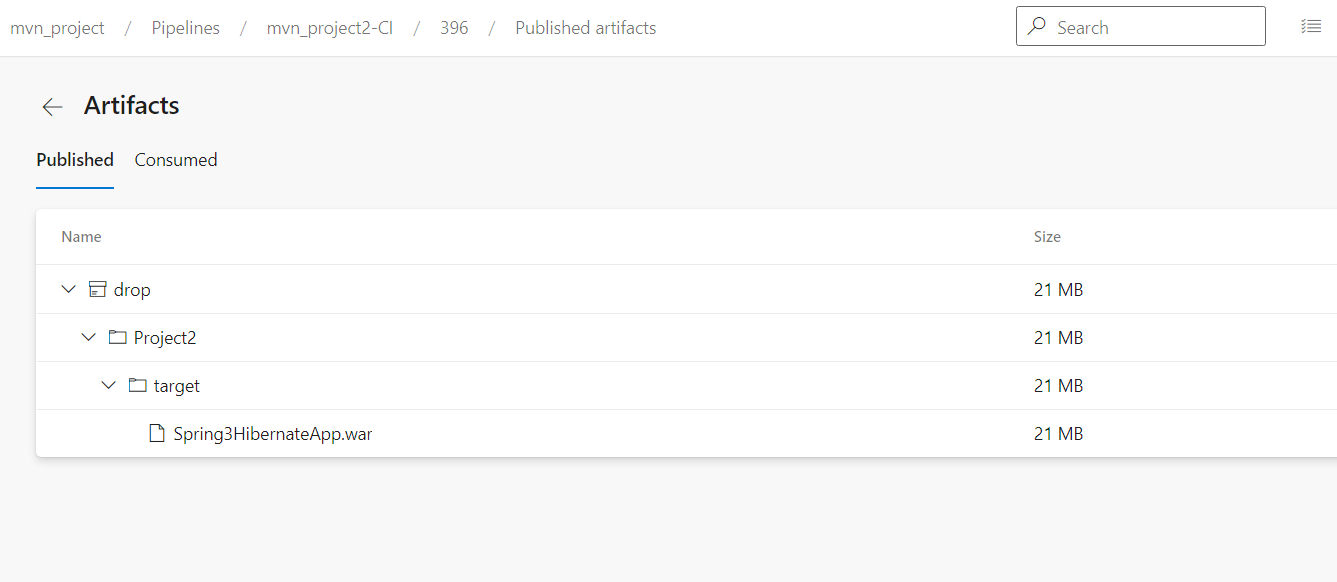Collapse the target folder chevron
Image resolution: width=1337 pixels, height=582 pixels.
[x=108, y=386]
